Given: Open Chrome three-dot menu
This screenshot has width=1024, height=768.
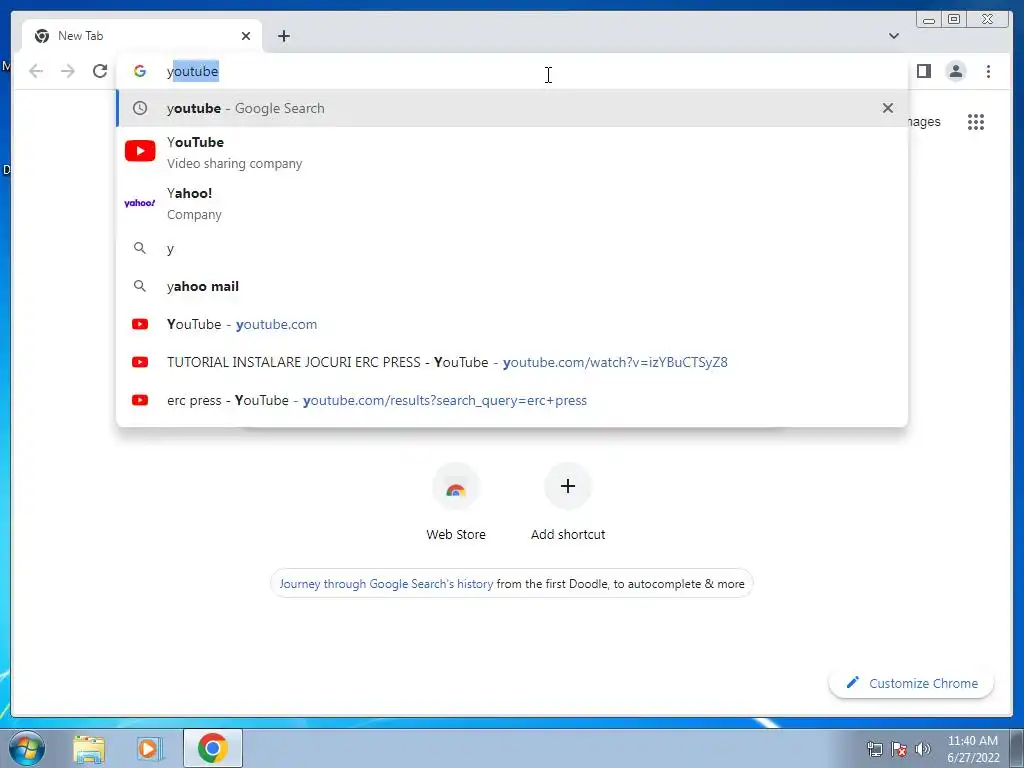Looking at the screenshot, I should 988,71.
